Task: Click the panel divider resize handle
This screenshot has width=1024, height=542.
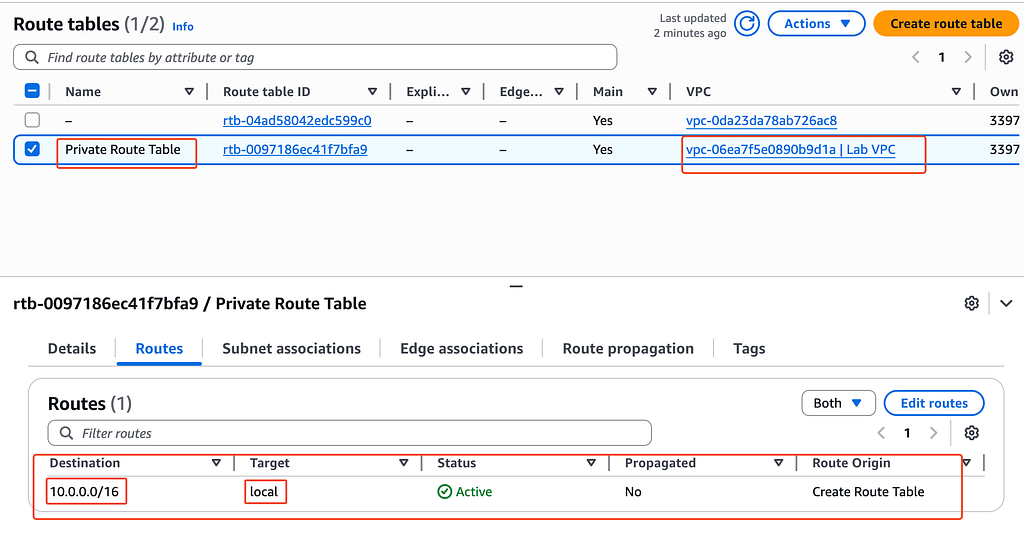Action: click(x=516, y=286)
